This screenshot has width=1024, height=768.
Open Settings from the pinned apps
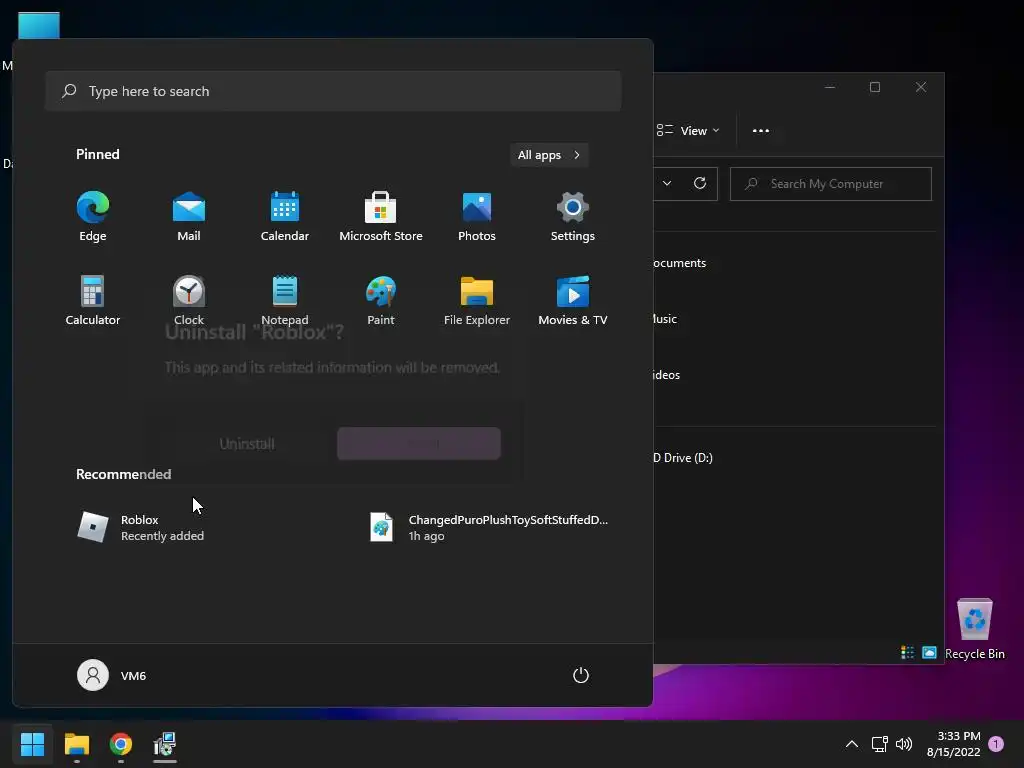[x=573, y=217]
